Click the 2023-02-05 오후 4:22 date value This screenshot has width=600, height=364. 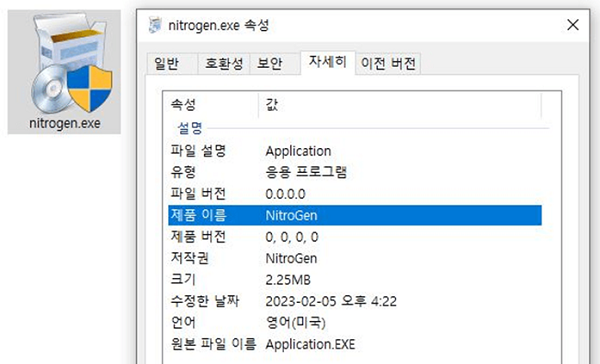pyautogui.click(x=331, y=301)
